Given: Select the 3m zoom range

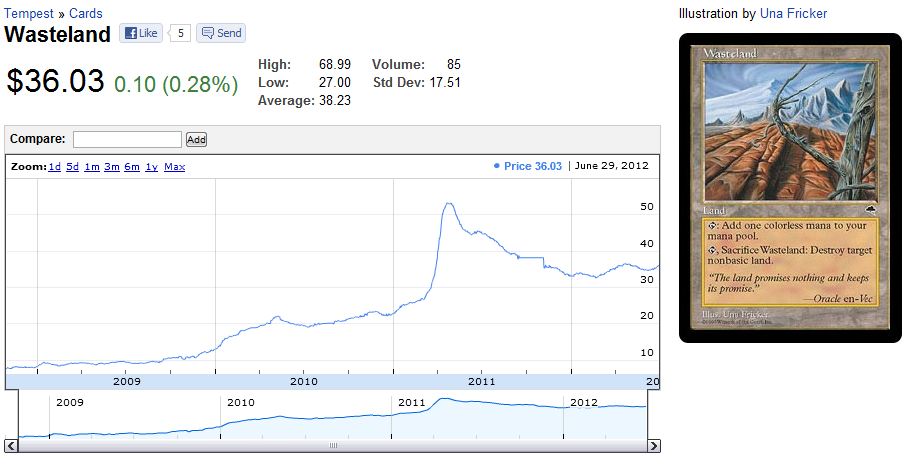Looking at the screenshot, I should [x=112, y=167].
